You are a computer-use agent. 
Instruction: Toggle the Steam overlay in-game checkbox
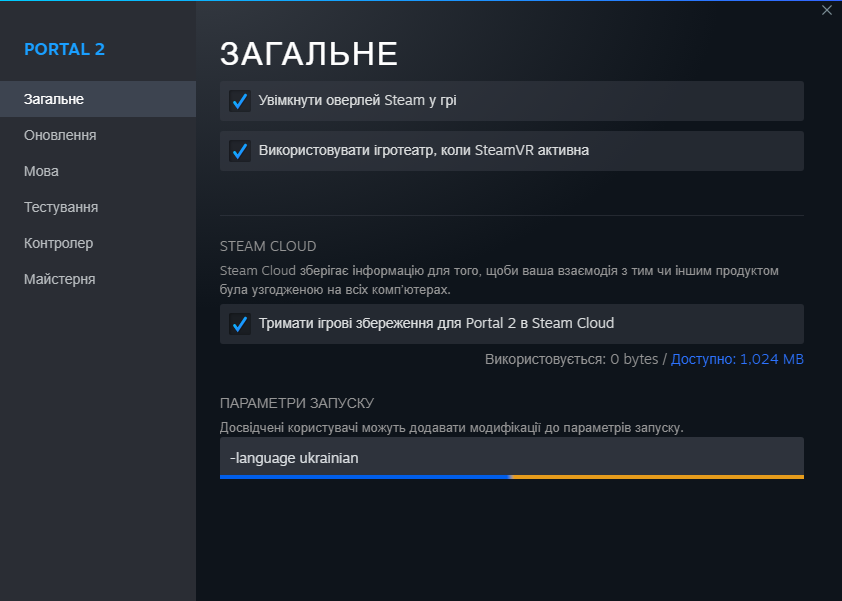point(239,101)
